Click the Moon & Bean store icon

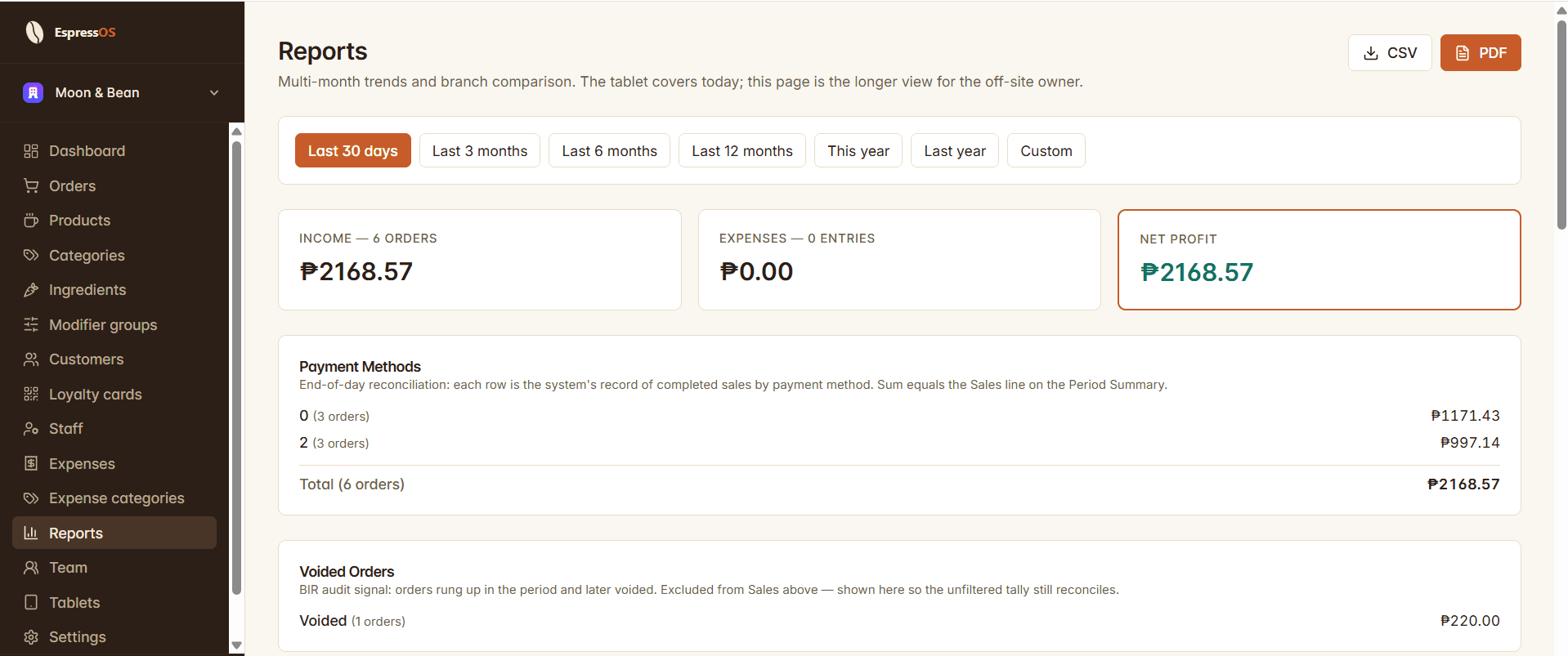point(33,92)
